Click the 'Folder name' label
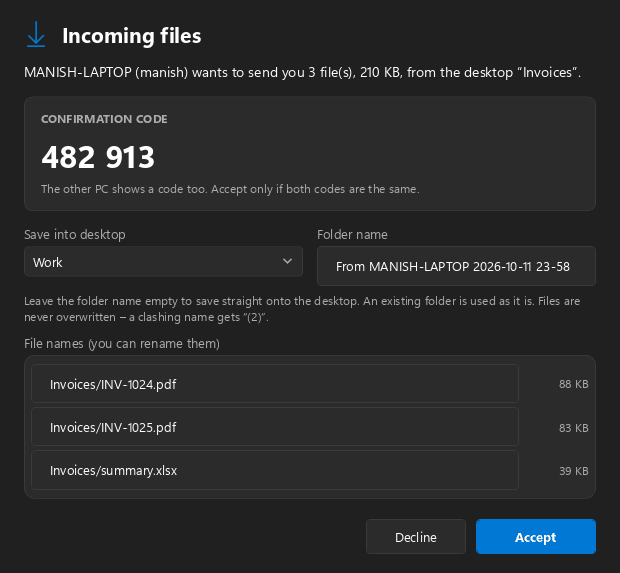 pyautogui.click(x=352, y=234)
